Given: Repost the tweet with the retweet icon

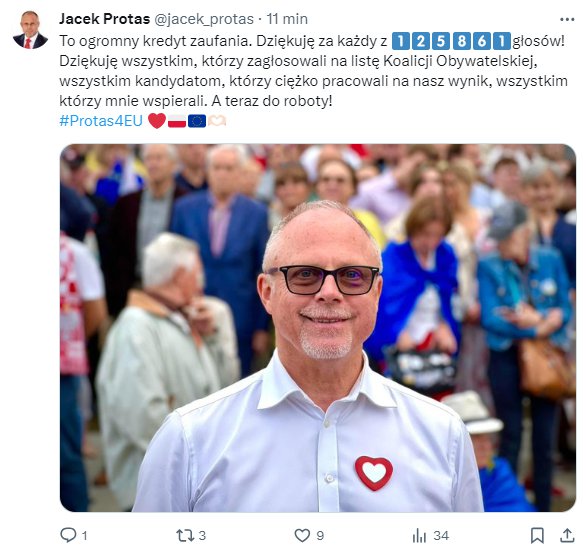Looking at the screenshot, I should coord(184,535).
